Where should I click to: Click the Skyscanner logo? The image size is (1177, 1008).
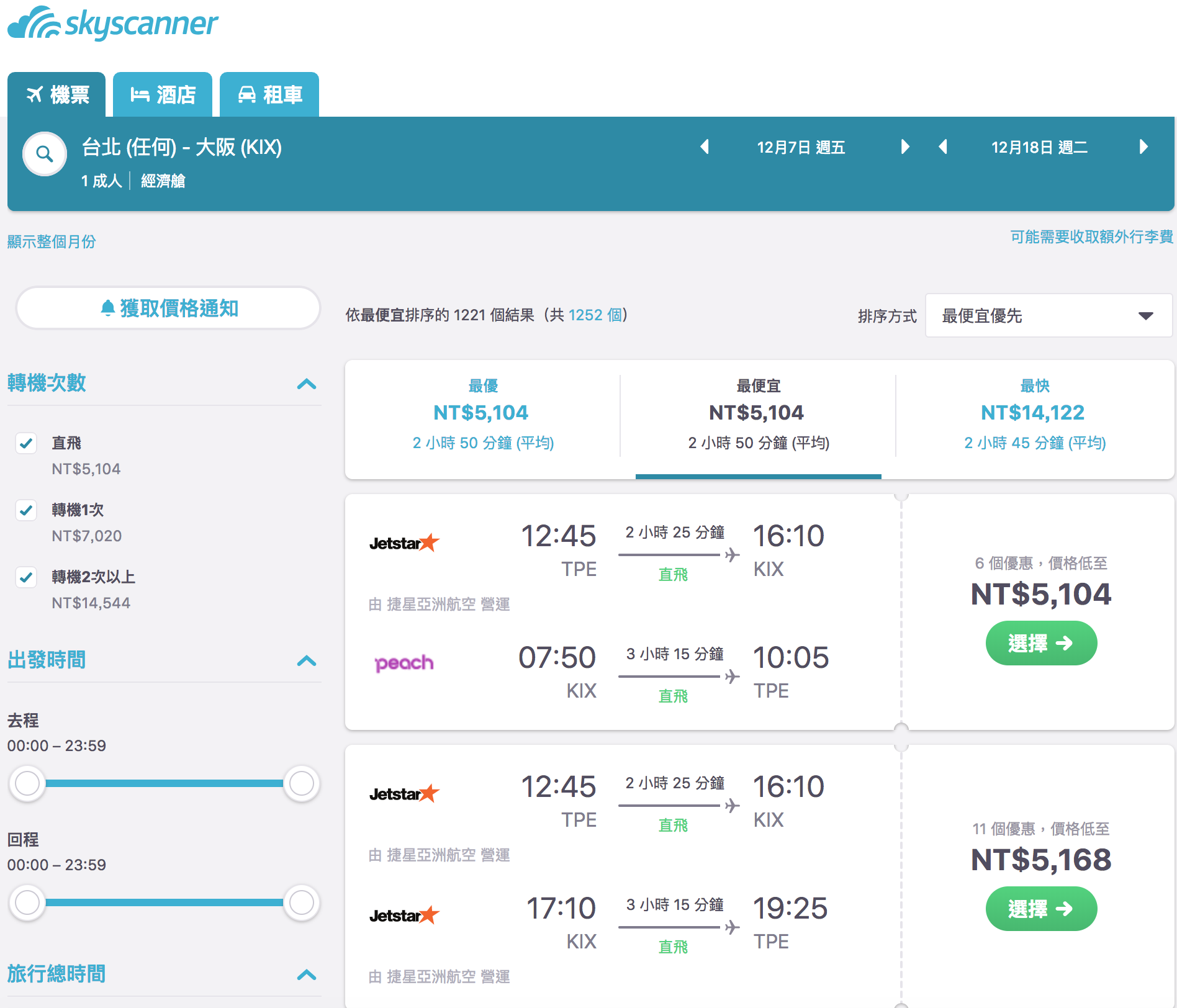click(113, 24)
